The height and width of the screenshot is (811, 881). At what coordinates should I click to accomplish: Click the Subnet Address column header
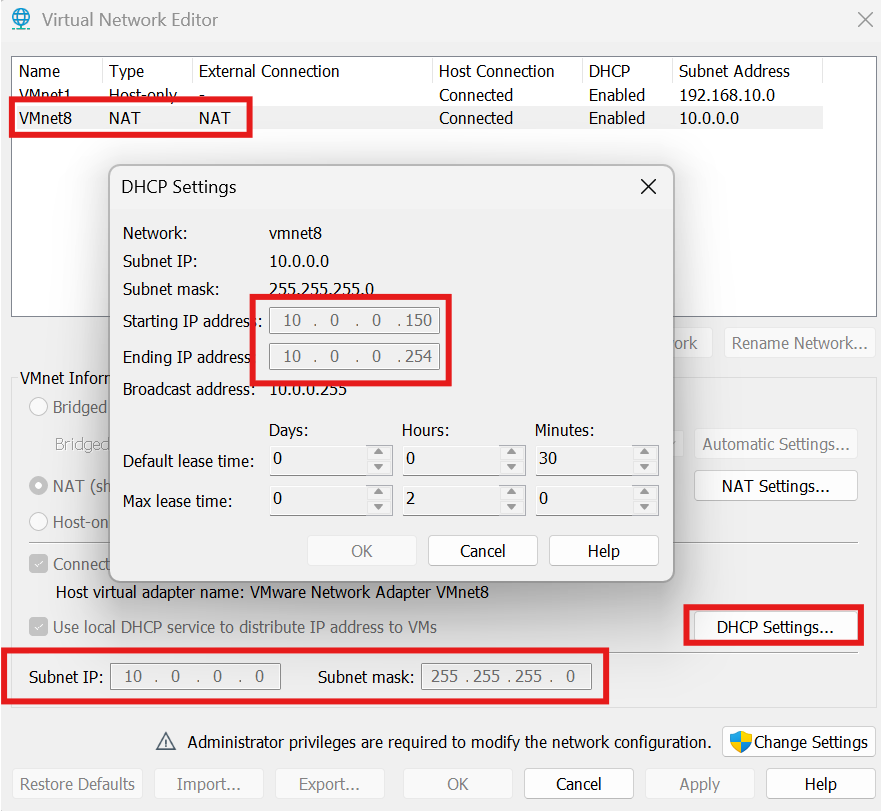[x=747, y=71]
